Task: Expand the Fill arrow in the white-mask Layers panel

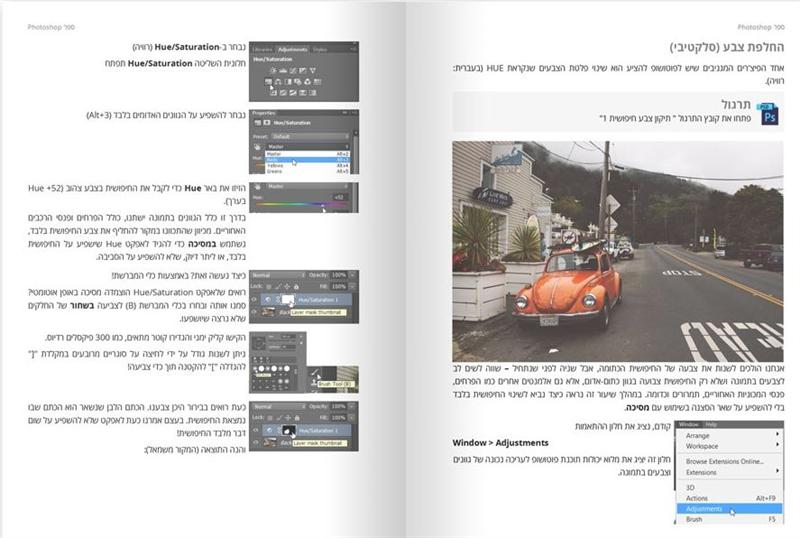Action: click(352, 286)
